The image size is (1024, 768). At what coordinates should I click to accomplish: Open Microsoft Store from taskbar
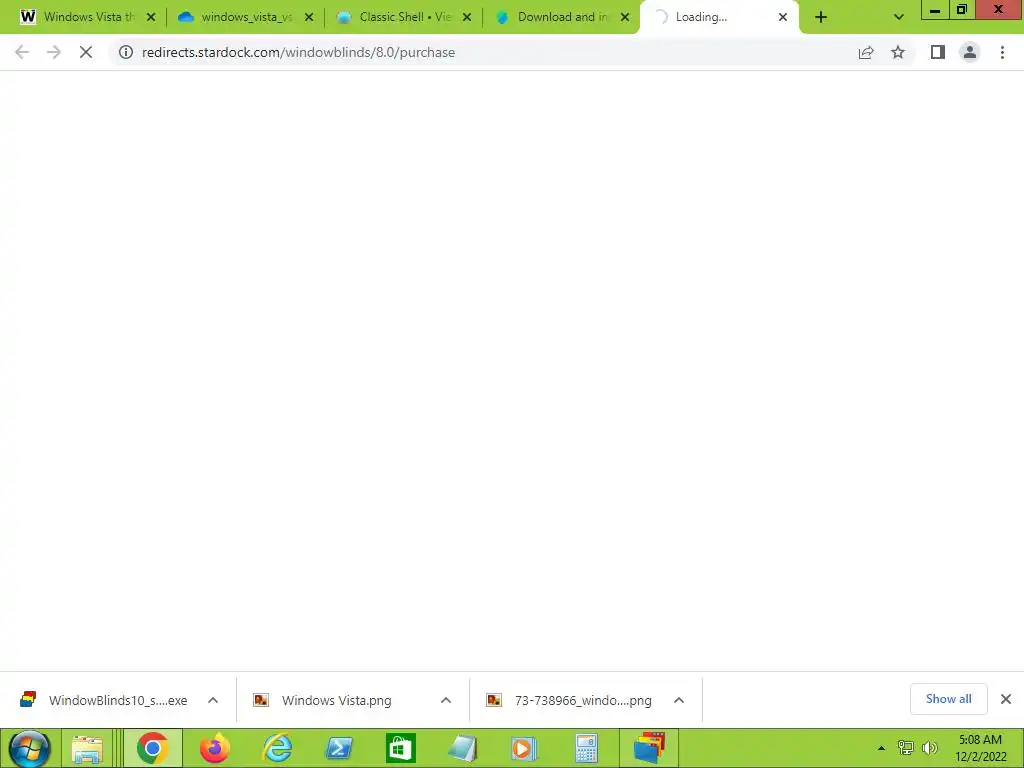401,748
